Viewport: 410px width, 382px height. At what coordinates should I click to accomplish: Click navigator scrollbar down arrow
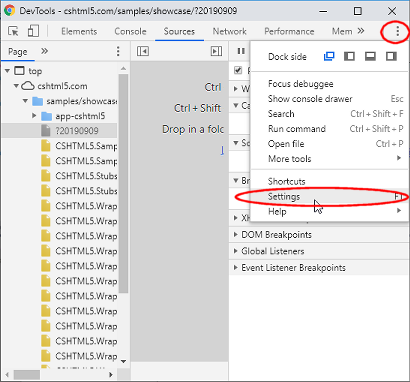123,361
